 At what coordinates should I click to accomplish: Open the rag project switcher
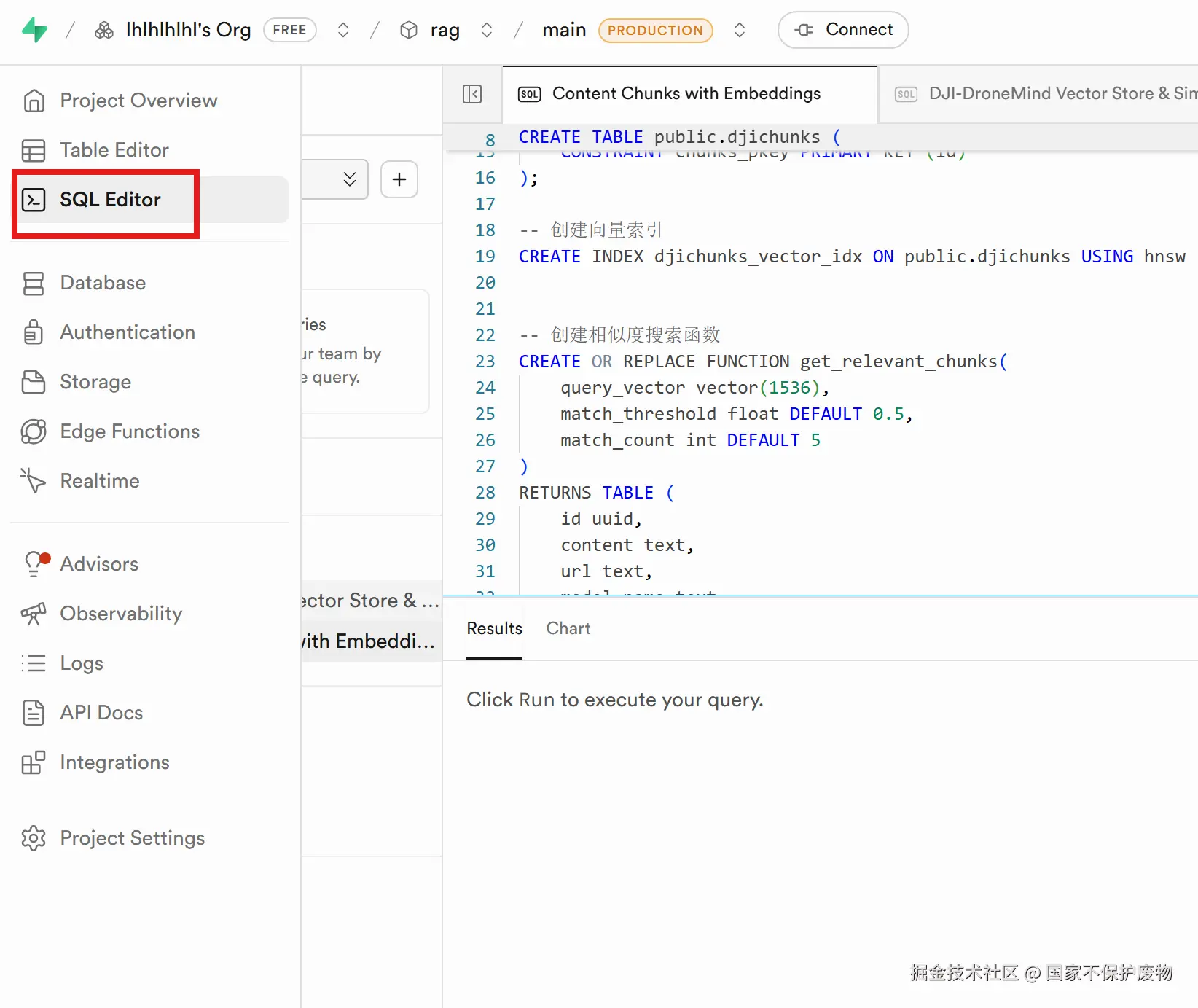(487, 30)
